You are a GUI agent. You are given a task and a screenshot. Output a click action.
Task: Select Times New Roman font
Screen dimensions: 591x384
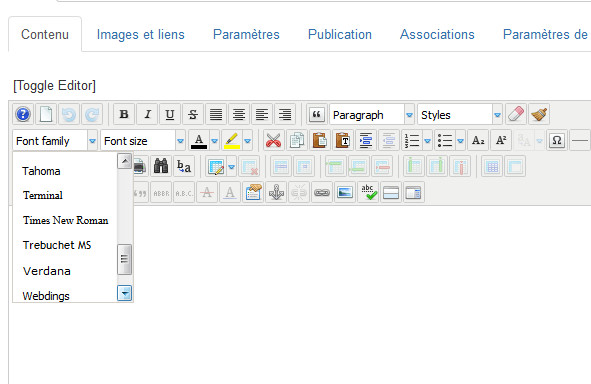coord(65,220)
